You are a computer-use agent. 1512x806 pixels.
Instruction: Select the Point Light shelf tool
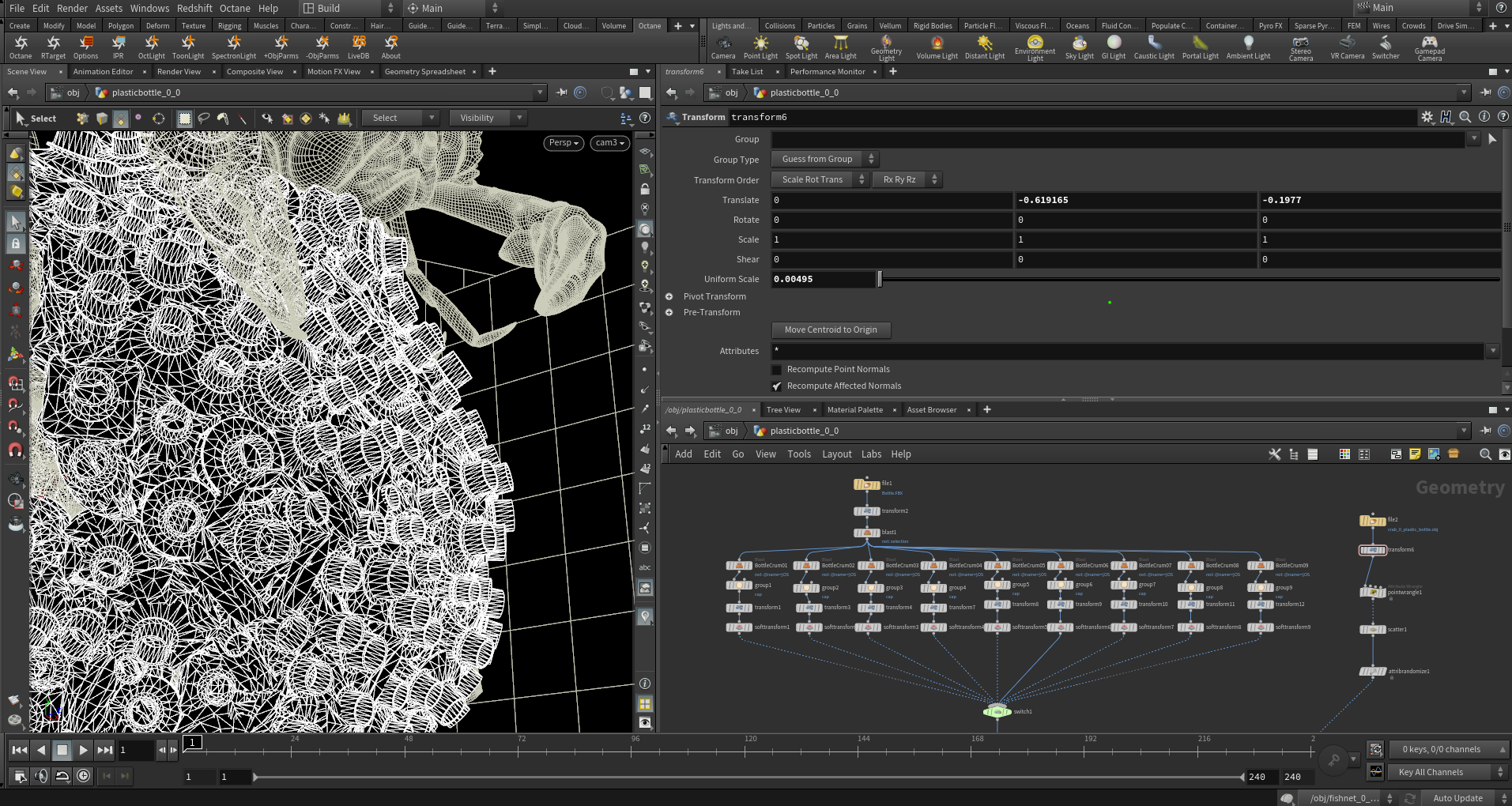[x=760, y=46]
